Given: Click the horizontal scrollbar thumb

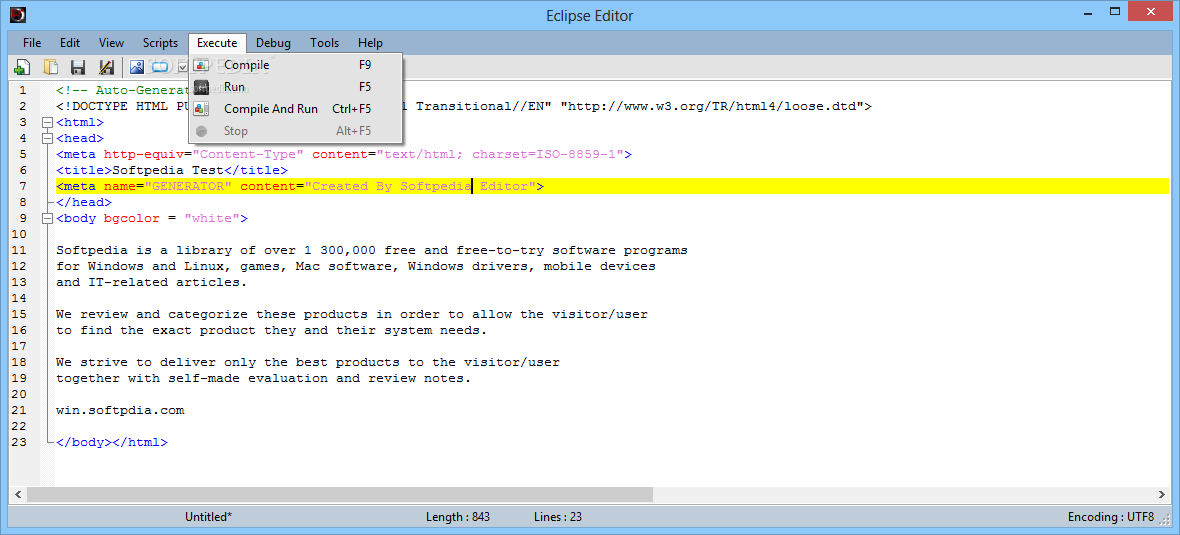Looking at the screenshot, I should (x=340, y=494).
